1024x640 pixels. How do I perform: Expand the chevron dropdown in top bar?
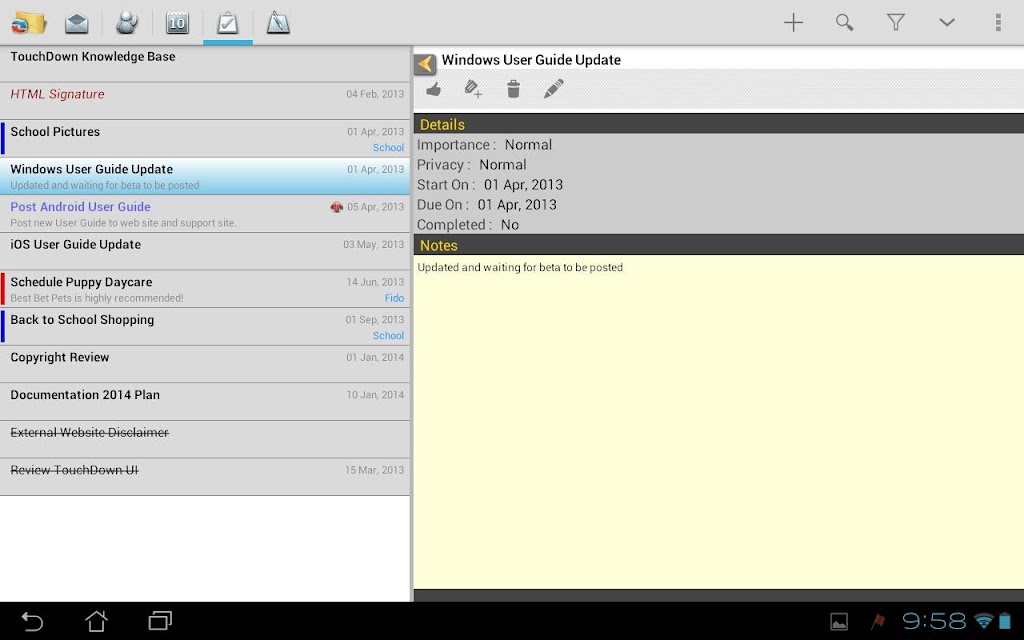click(x=947, y=23)
